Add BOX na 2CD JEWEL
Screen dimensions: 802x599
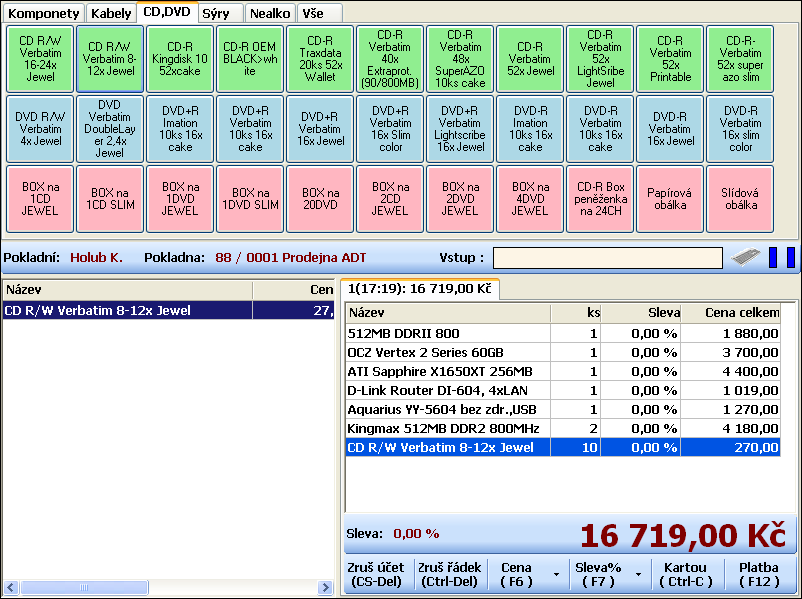pos(390,199)
